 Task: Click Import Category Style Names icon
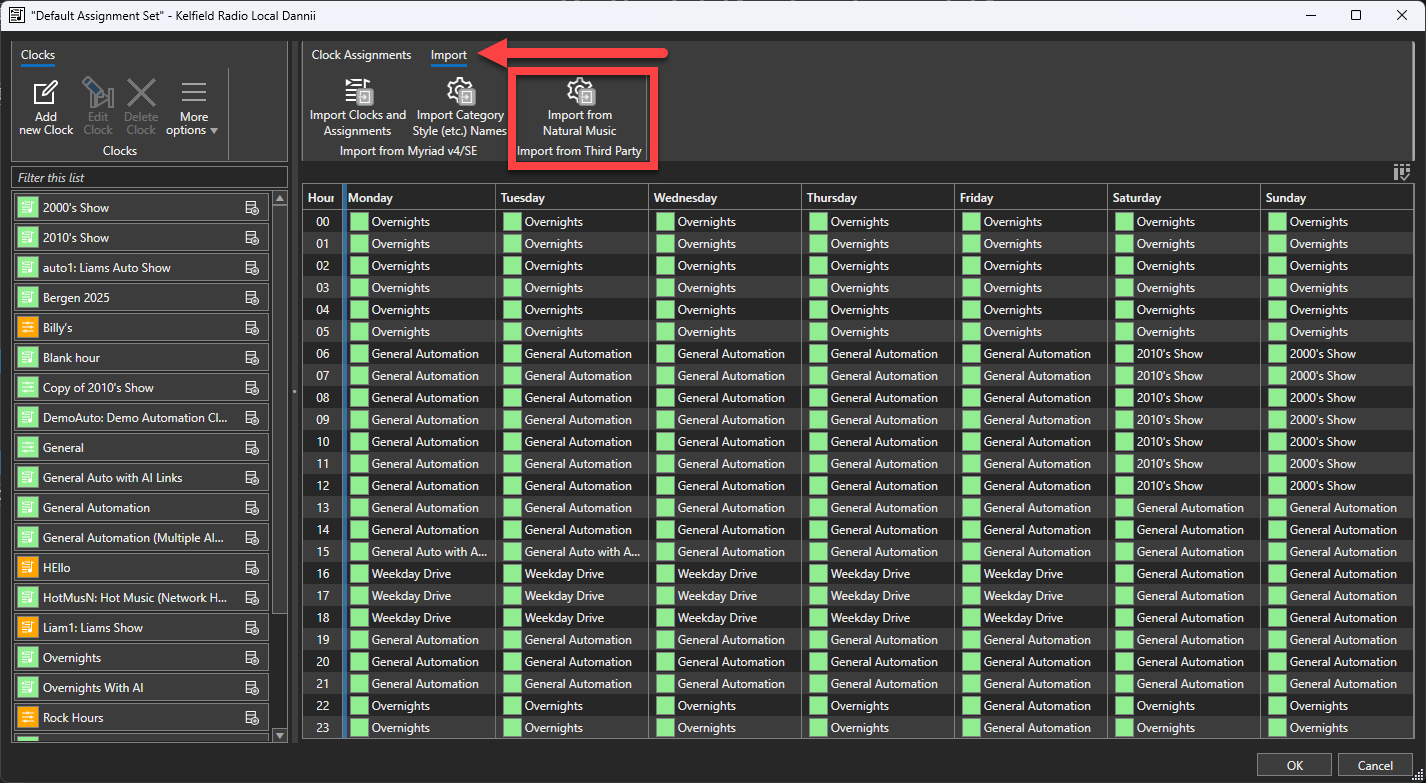(459, 92)
